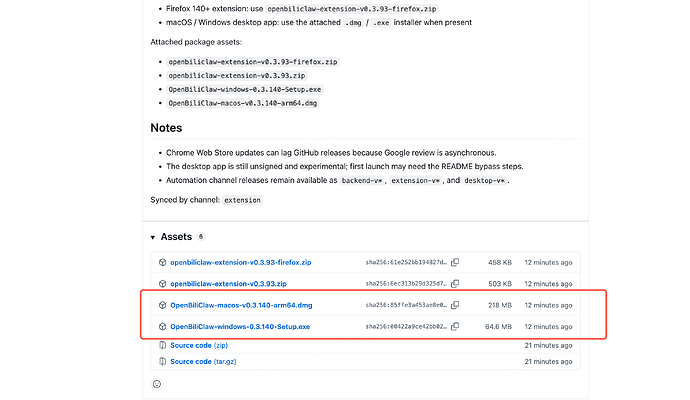Click package icon beside firefox.zip asset
Image resolution: width=690 pixels, height=400 pixels.
162,262
